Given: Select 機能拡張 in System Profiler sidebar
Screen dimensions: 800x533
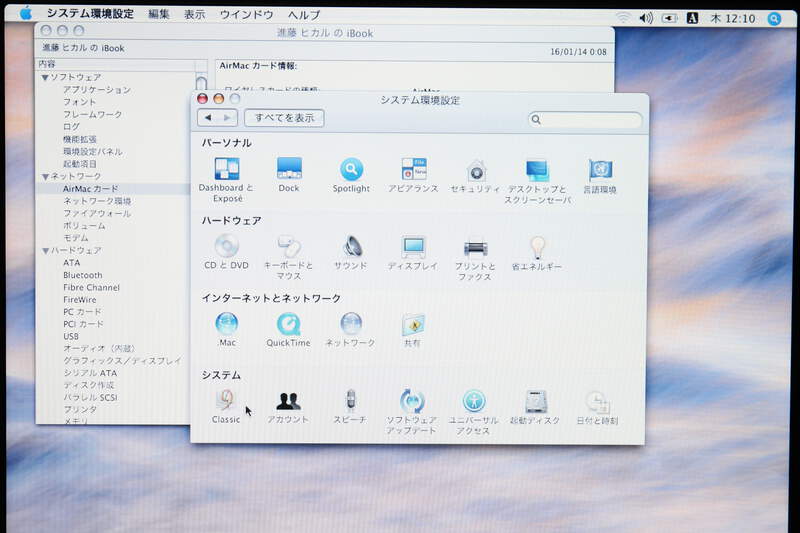Looking at the screenshot, I should pyautogui.click(x=80, y=139).
